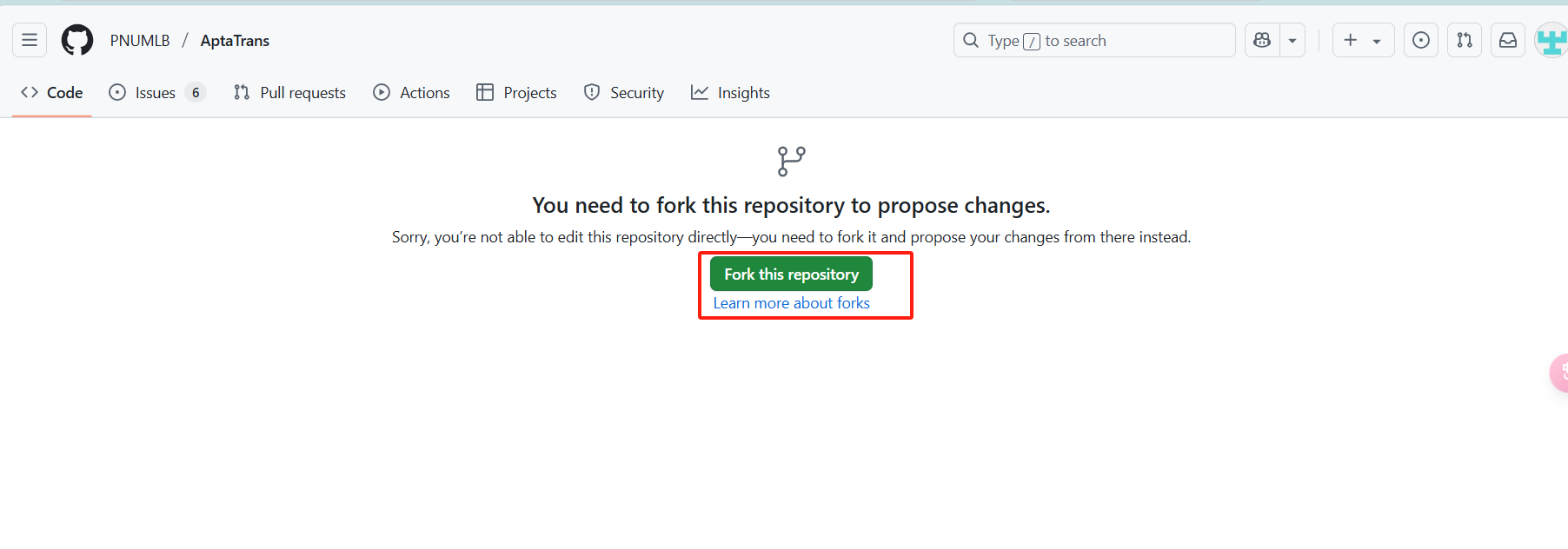Click the GitHub logo icon
This screenshot has height=549, width=1568.
click(77, 40)
